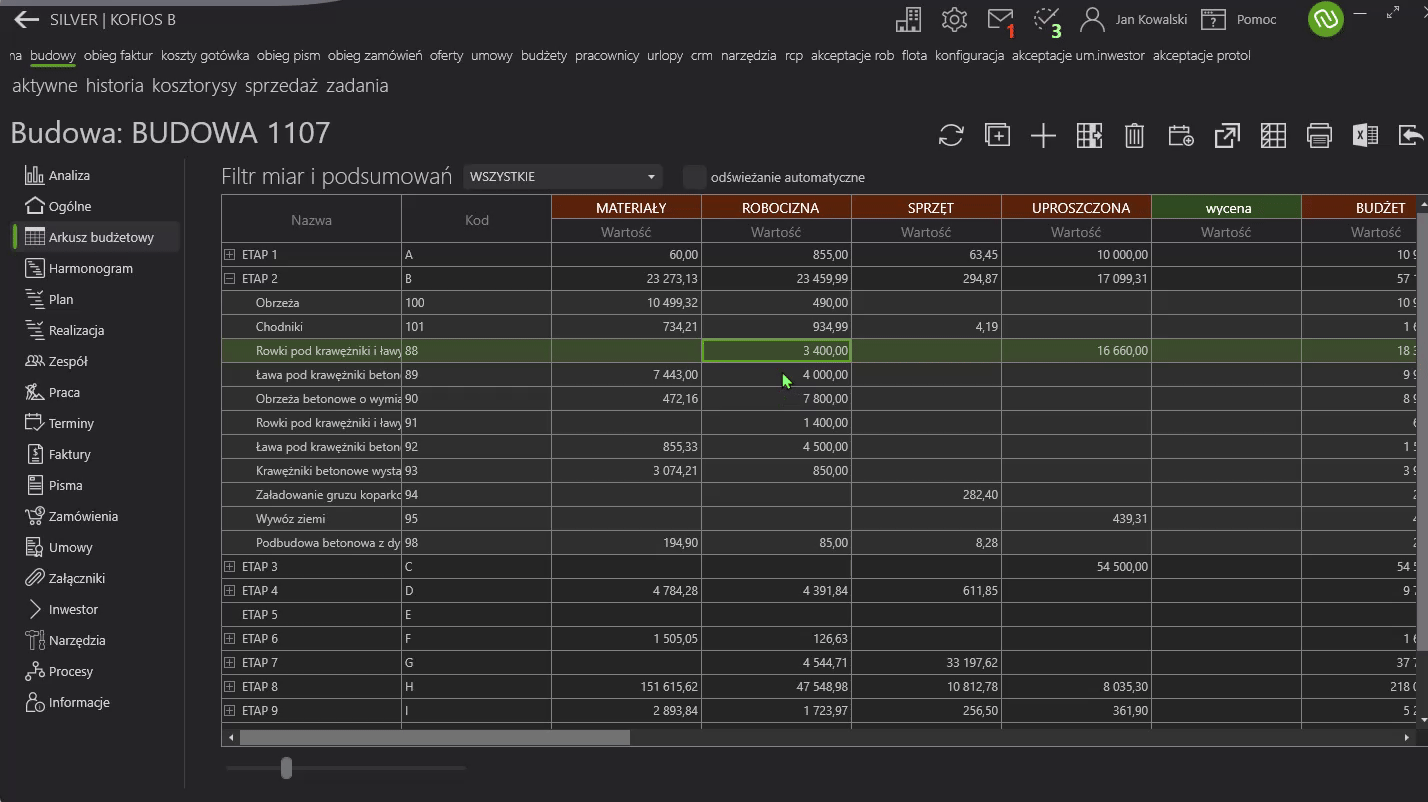Expand the ETAP 7 row
1428x802 pixels.
(229, 663)
